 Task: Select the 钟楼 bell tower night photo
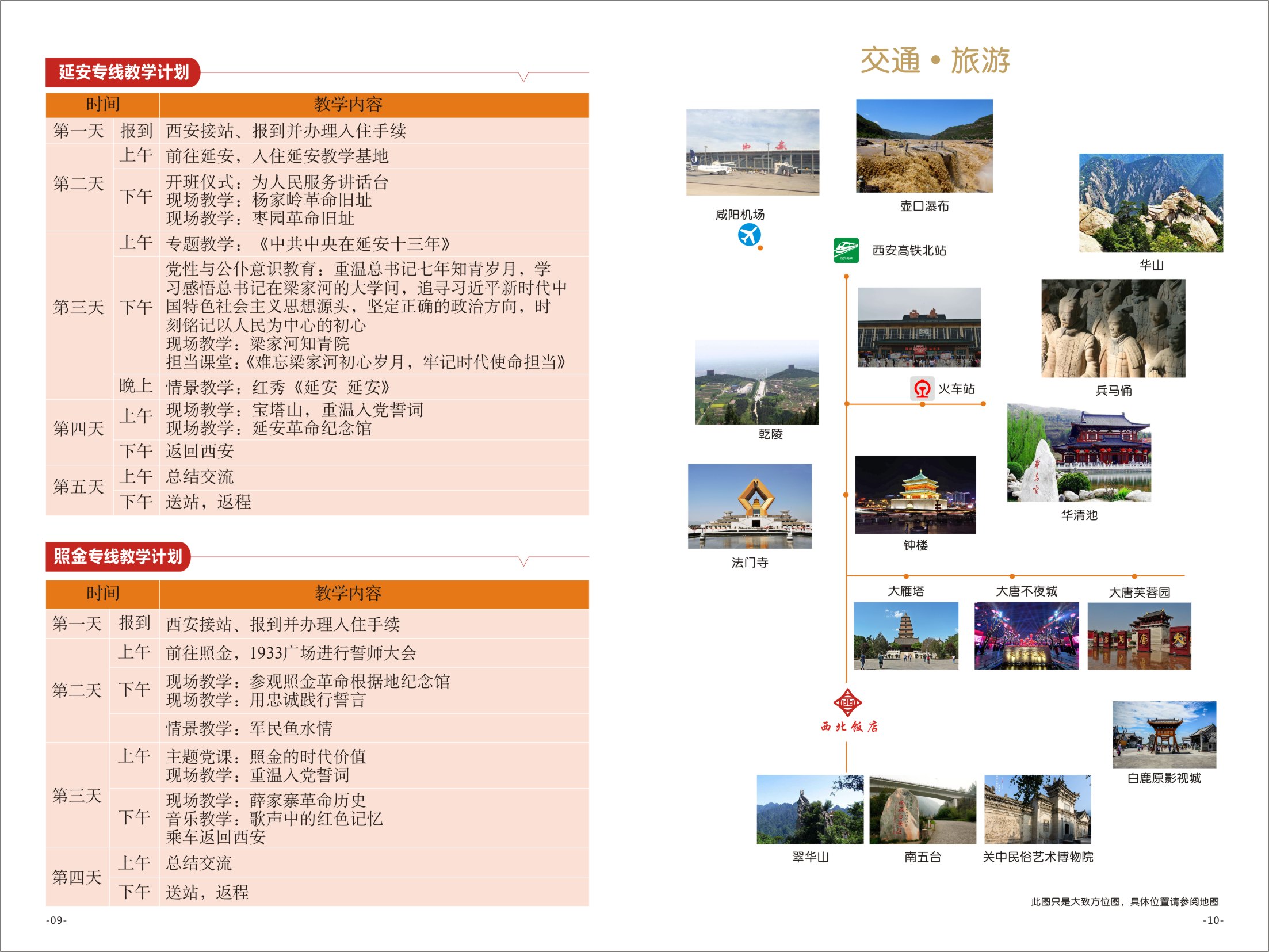(915, 495)
